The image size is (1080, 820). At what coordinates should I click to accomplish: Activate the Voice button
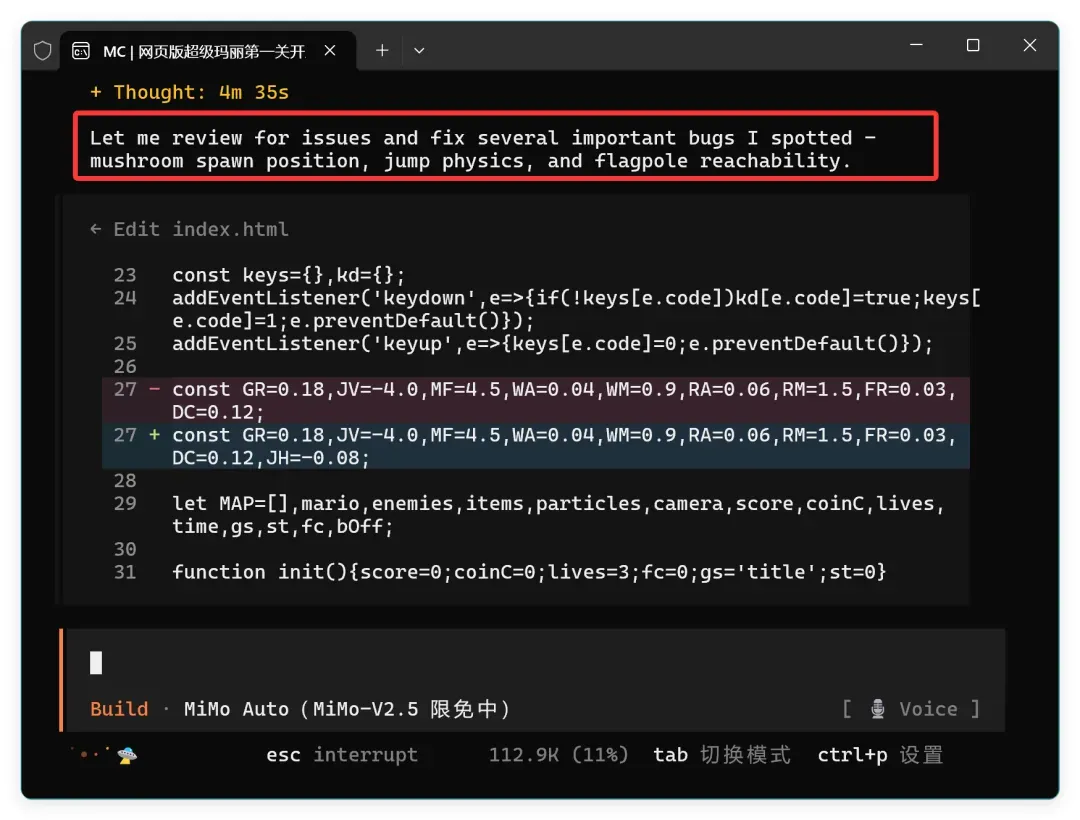point(911,709)
